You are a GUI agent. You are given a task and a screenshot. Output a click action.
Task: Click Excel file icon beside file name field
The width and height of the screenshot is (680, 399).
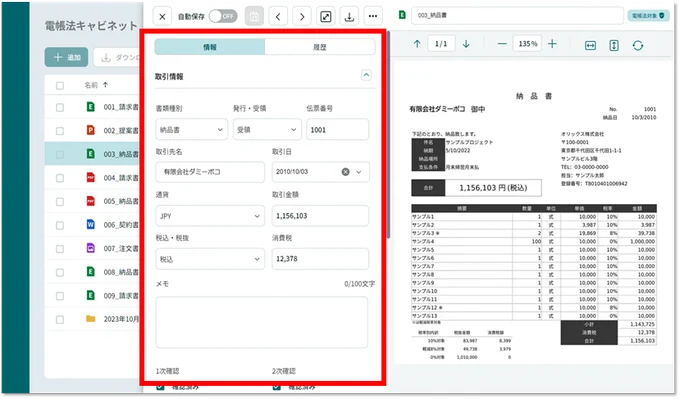[x=402, y=15]
